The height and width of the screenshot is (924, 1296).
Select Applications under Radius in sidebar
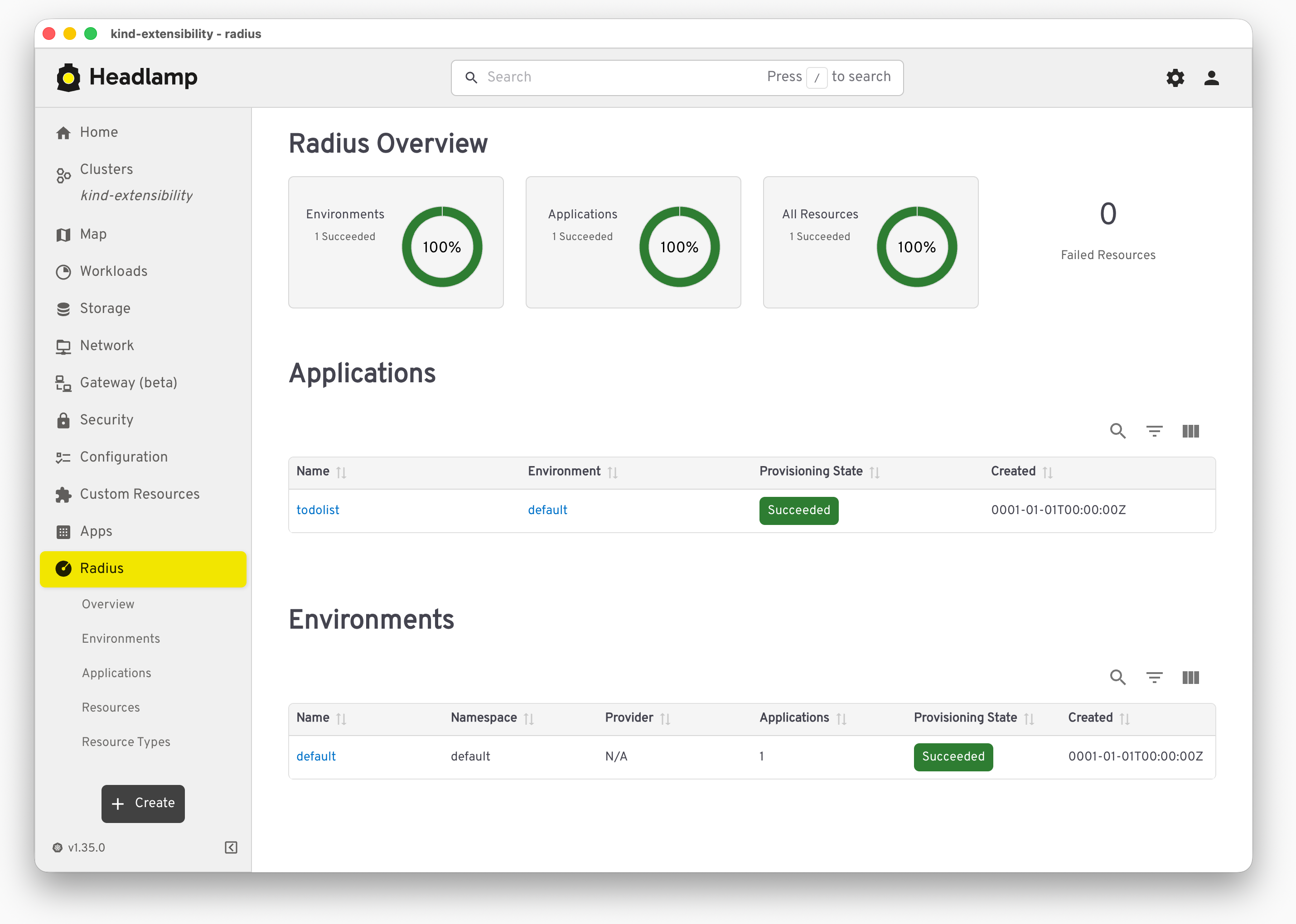116,673
